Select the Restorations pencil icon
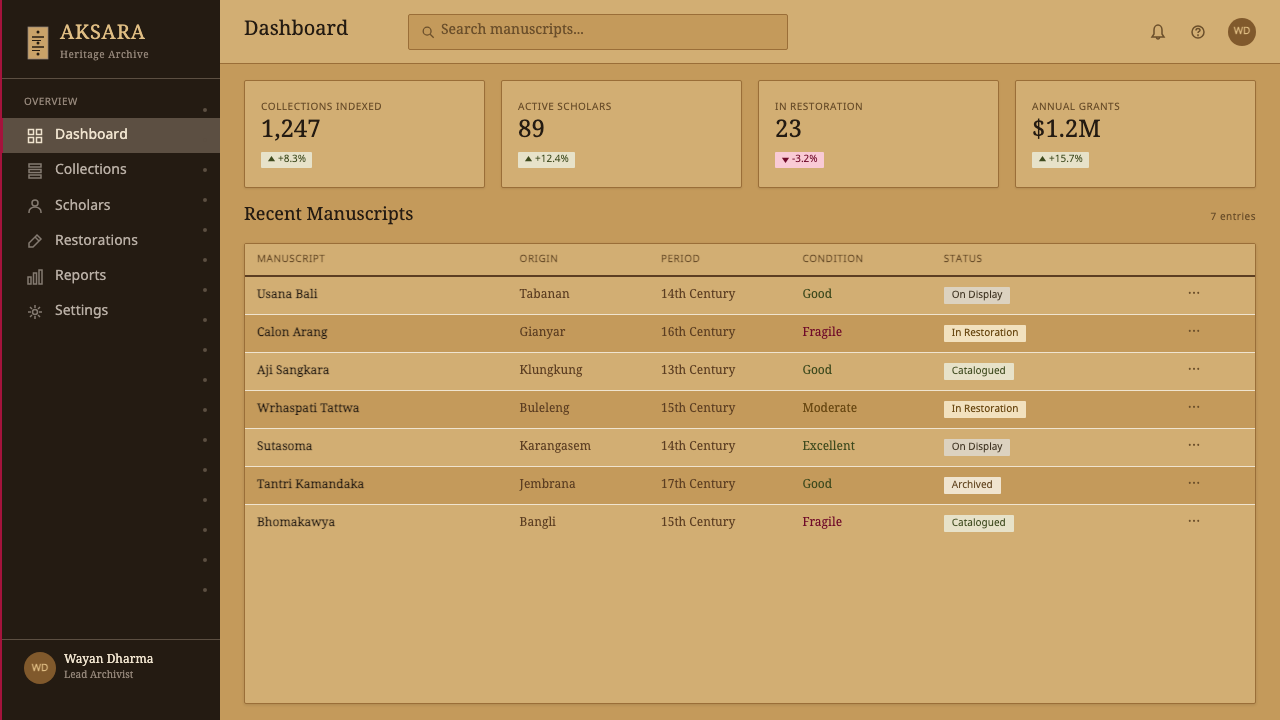The width and height of the screenshot is (1280, 720). tap(35, 241)
